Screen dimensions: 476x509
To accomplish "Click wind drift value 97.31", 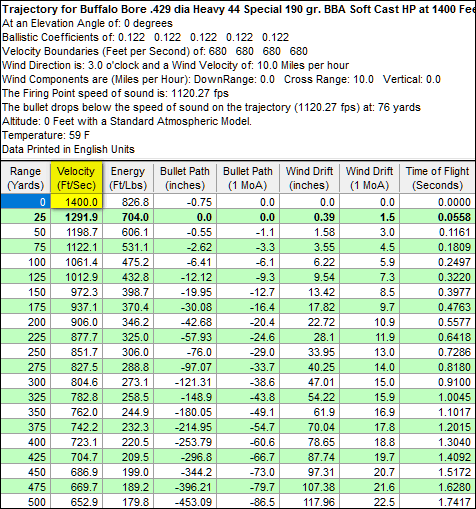I will (309, 472).
